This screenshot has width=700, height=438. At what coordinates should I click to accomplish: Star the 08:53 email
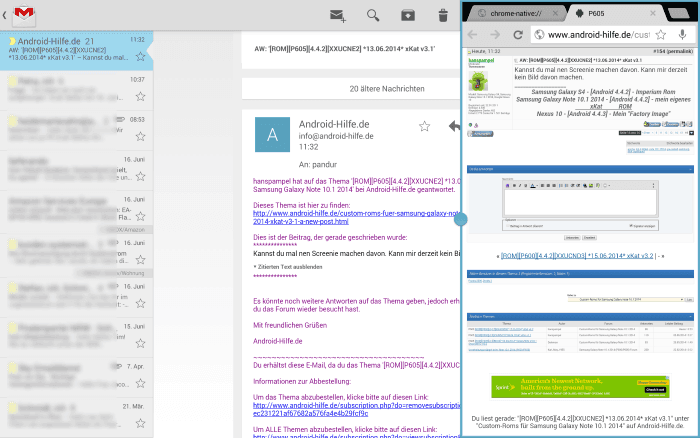coord(141,136)
